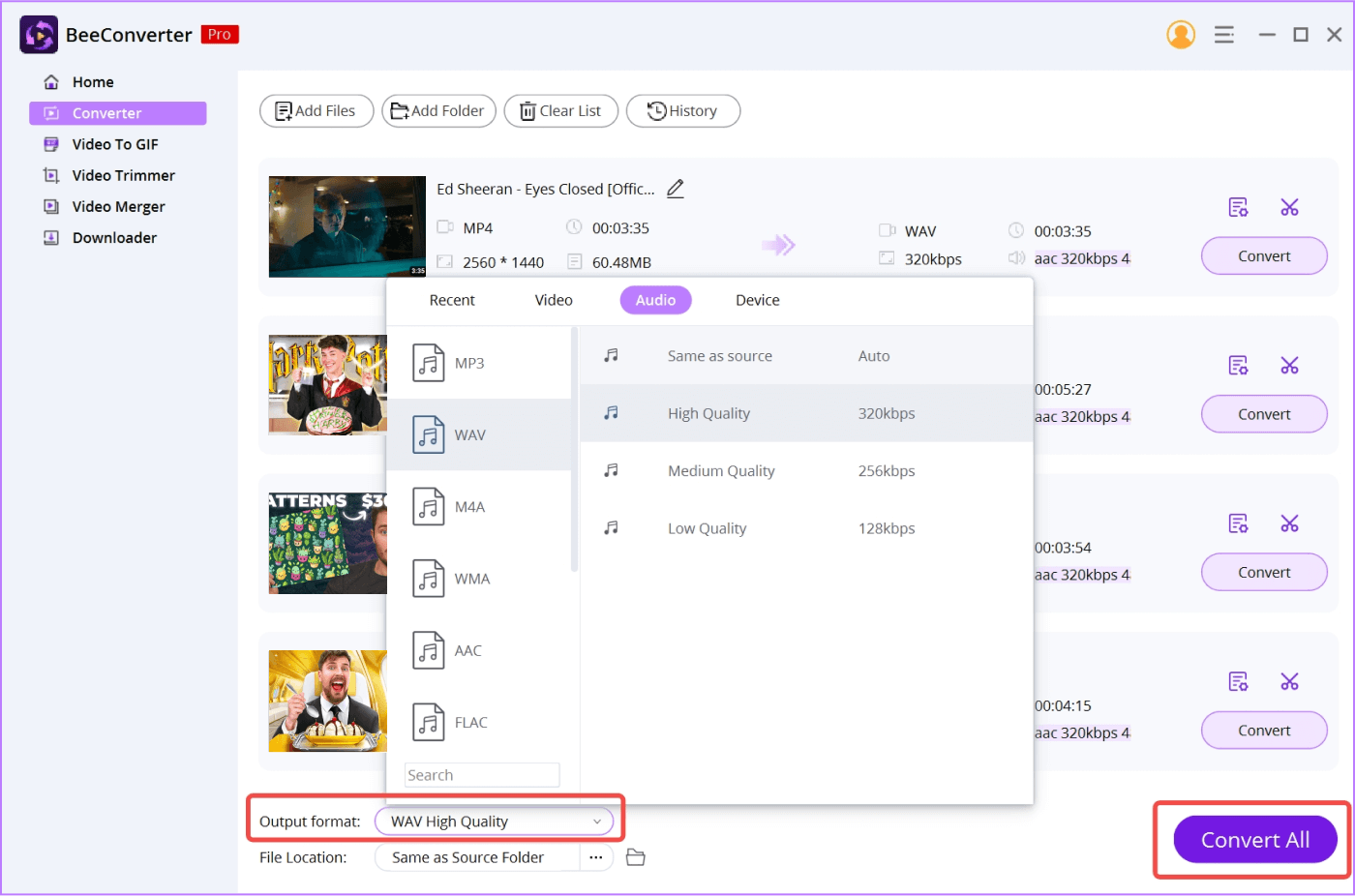This screenshot has height=896, width=1355.
Task: Click the Clear List button
Action: 561,111
